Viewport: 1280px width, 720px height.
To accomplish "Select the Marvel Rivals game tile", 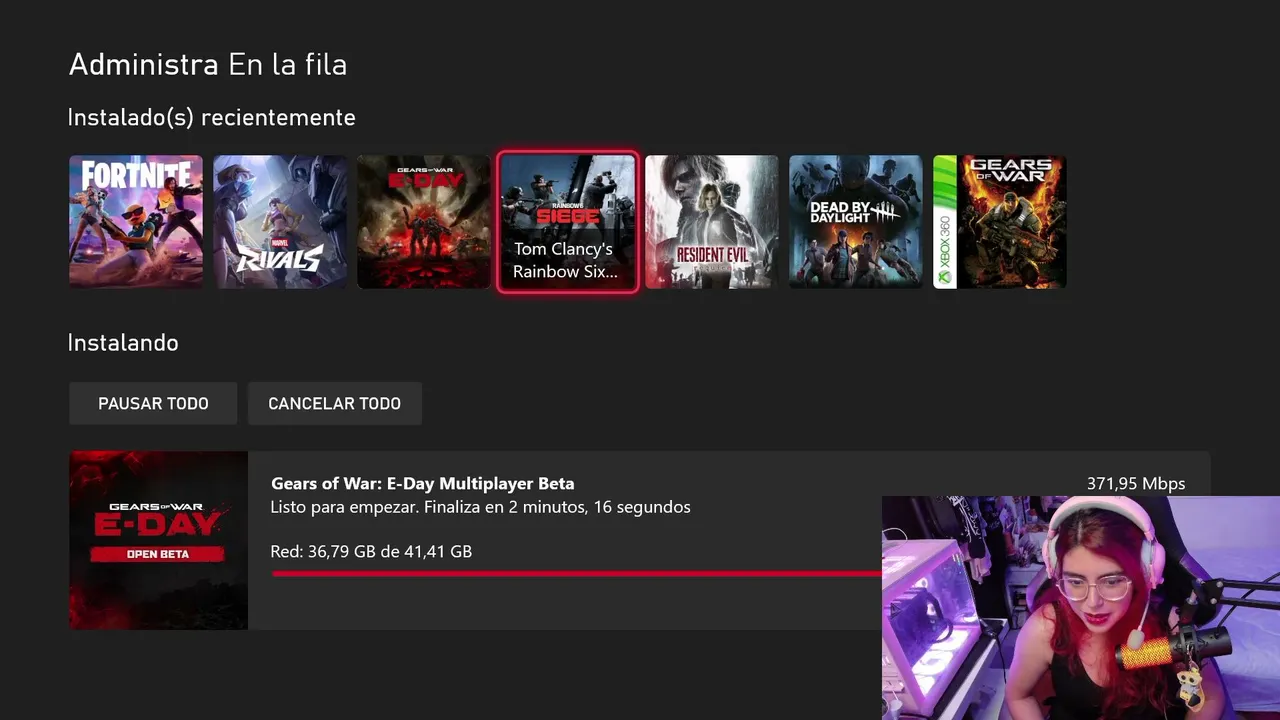I will [280, 222].
